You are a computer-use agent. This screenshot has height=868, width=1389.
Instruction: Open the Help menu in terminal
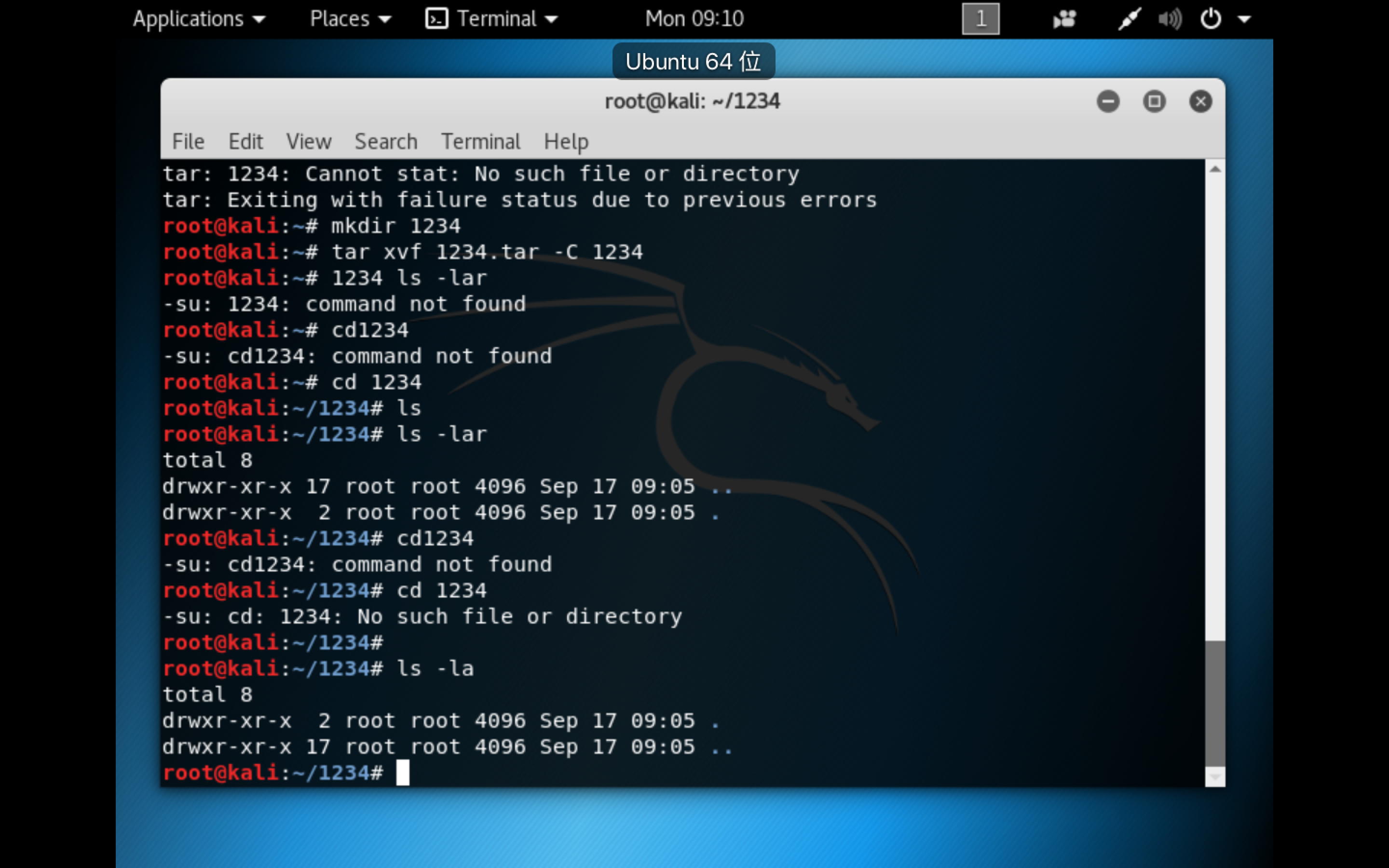pos(566,141)
